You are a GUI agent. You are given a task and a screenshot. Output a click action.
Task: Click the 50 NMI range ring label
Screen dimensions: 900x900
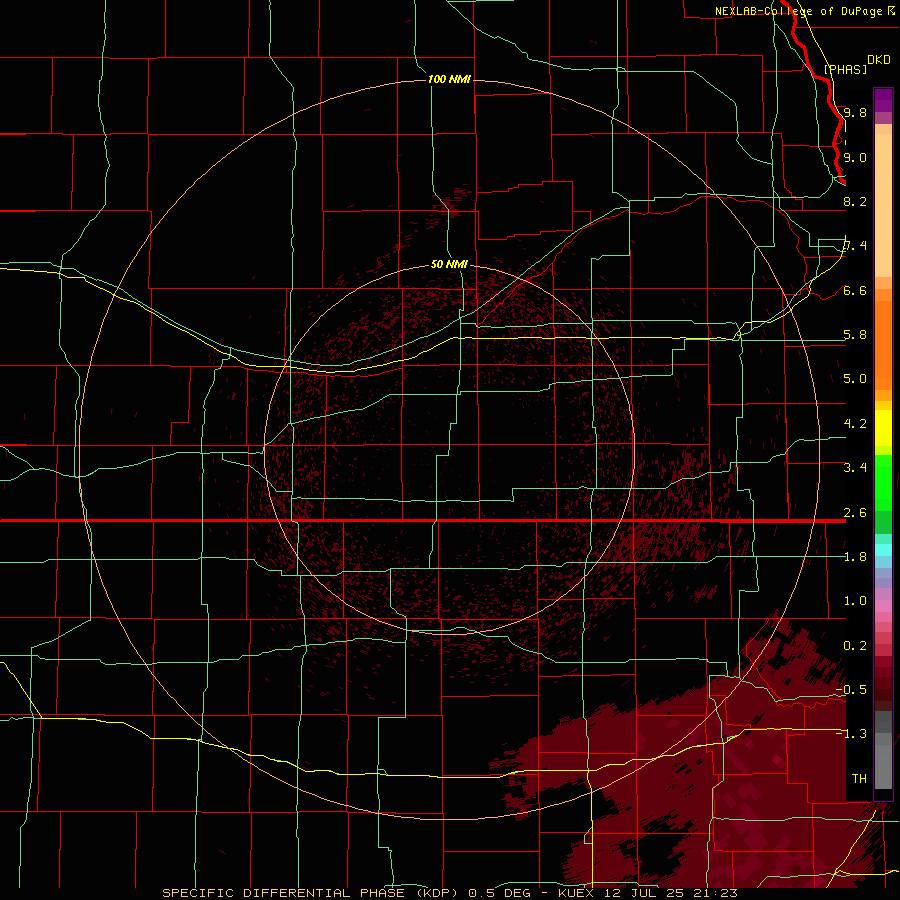[x=449, y=264]
